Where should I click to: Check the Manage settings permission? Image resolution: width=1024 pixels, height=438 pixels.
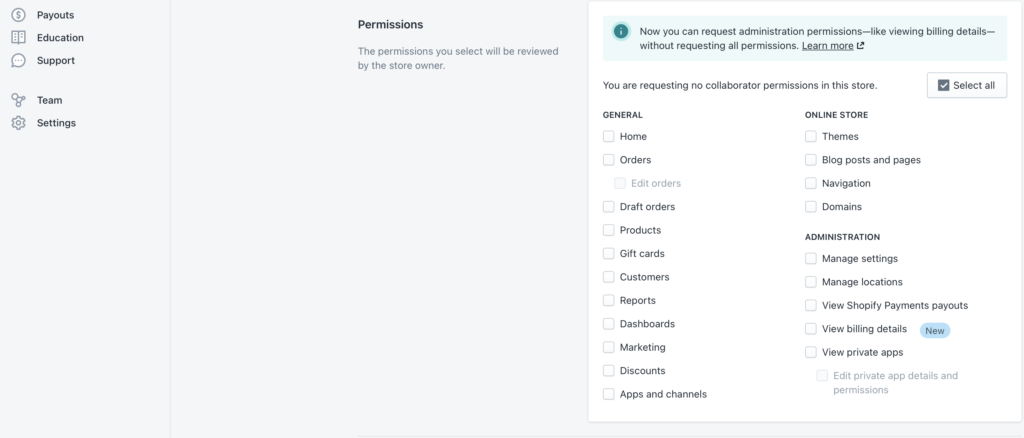click(x=811, y=258)
